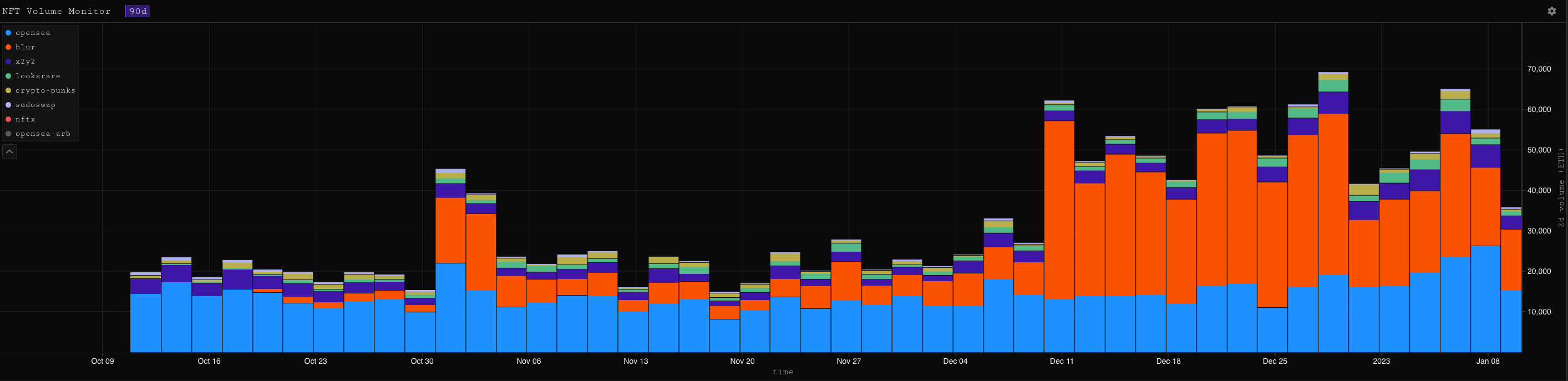1568x381 pixels.
Task: Collapse the legend with the chevron-up button
Action: (x=9, y=151)
